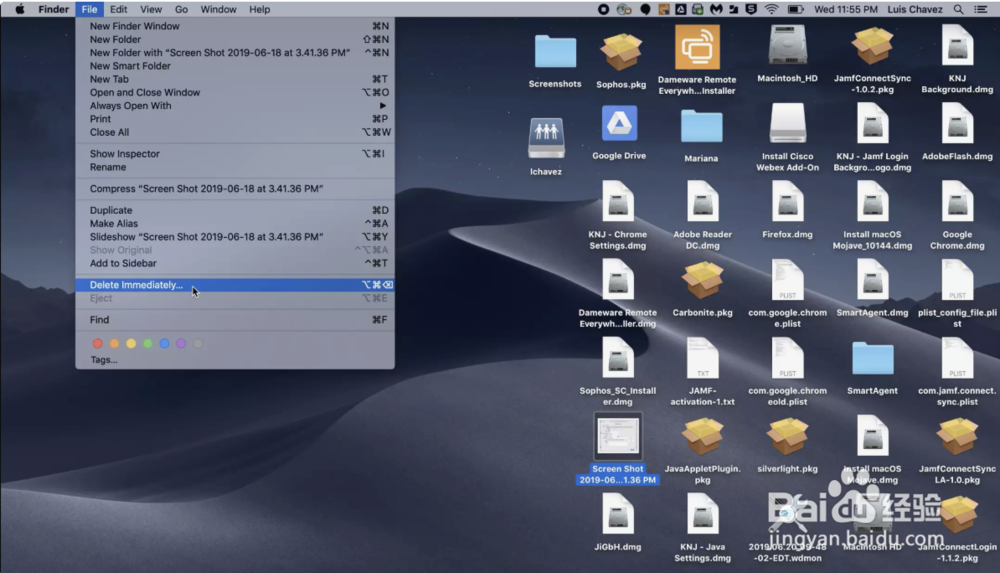Select the Screenshots folder on desktop
The image size is (1000, 573).
555,51
